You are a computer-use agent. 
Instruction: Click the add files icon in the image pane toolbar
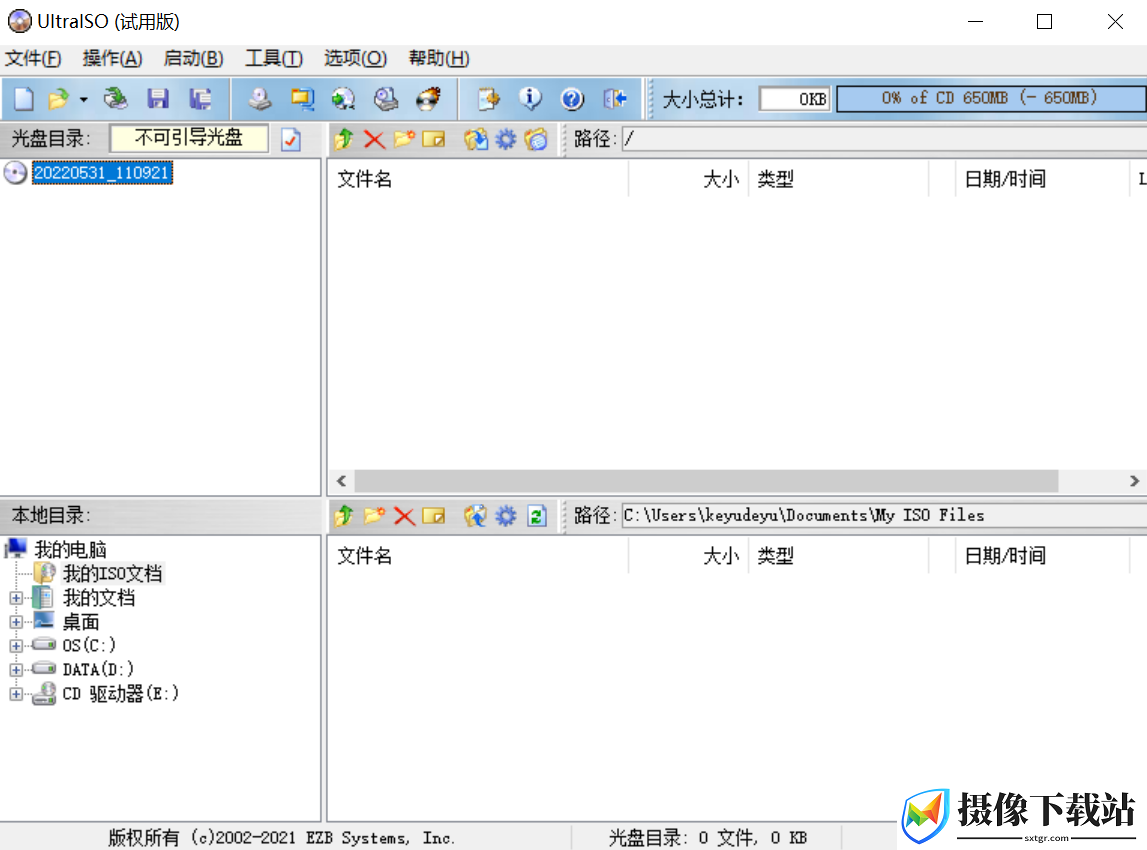475,139
